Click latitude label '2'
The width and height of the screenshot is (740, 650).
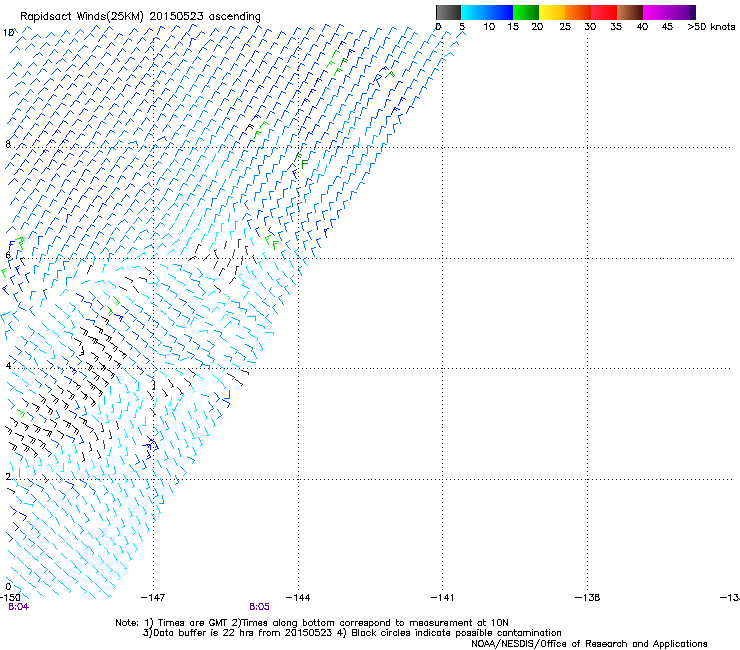pos(8,477)
